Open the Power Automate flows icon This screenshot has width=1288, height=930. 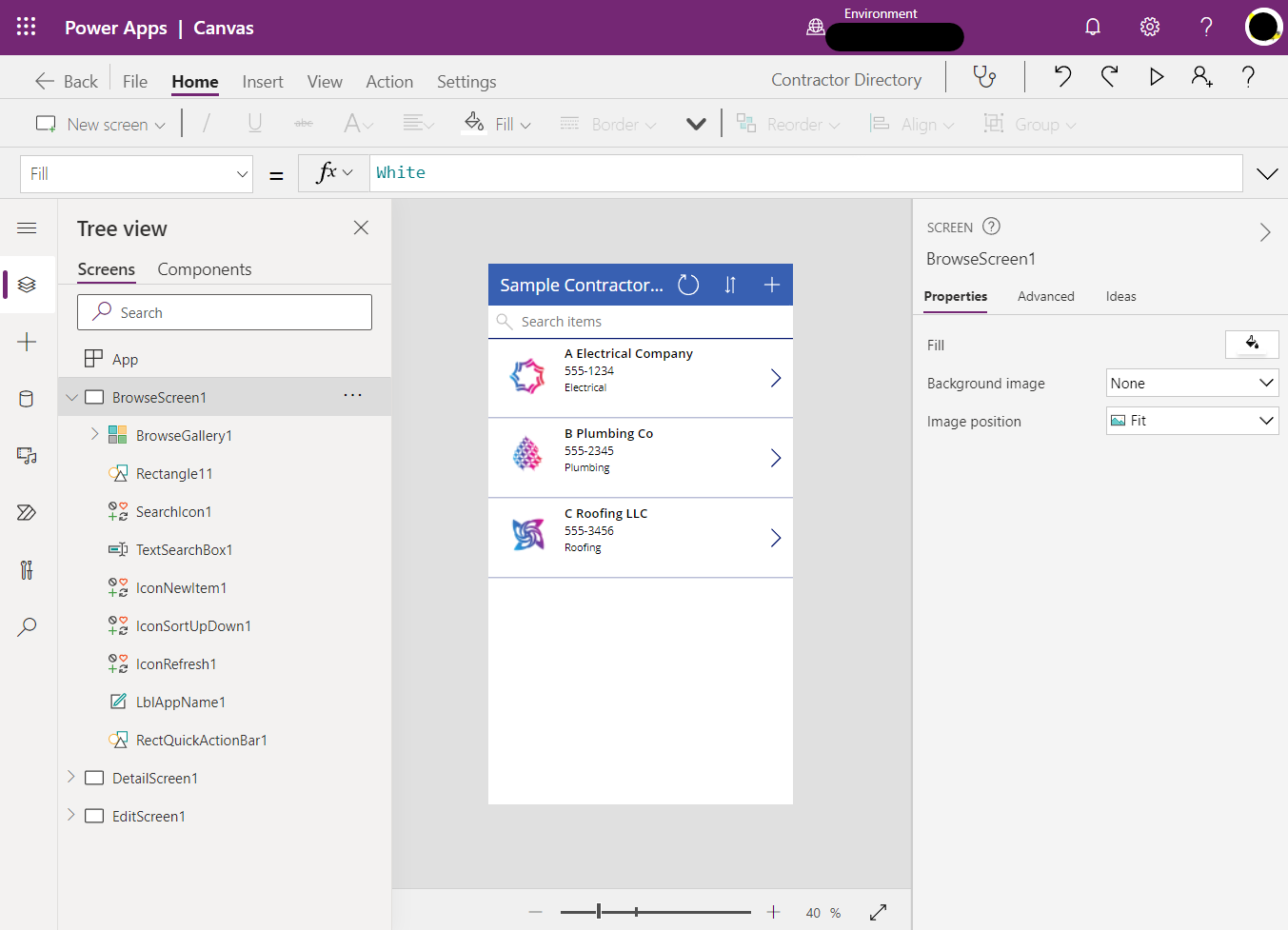click(x=27, y=513)
